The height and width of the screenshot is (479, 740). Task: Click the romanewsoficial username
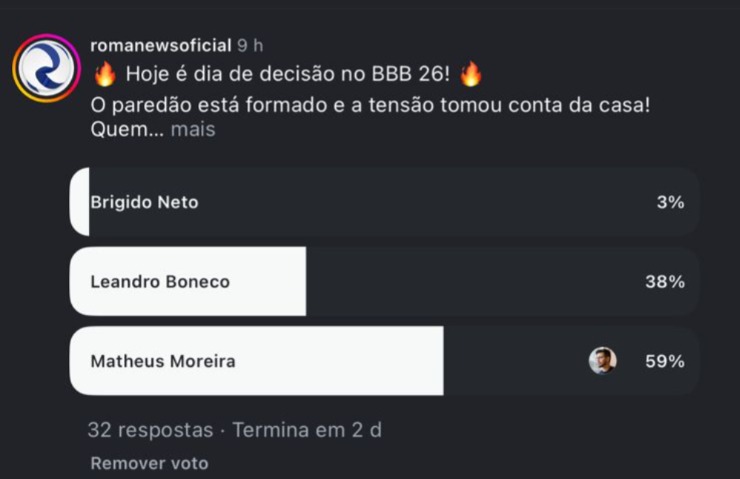tap(160, 46)
